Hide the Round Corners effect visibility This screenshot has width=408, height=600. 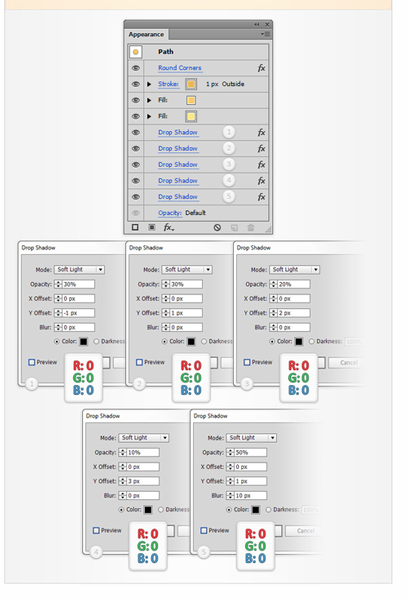coord(135,68)
